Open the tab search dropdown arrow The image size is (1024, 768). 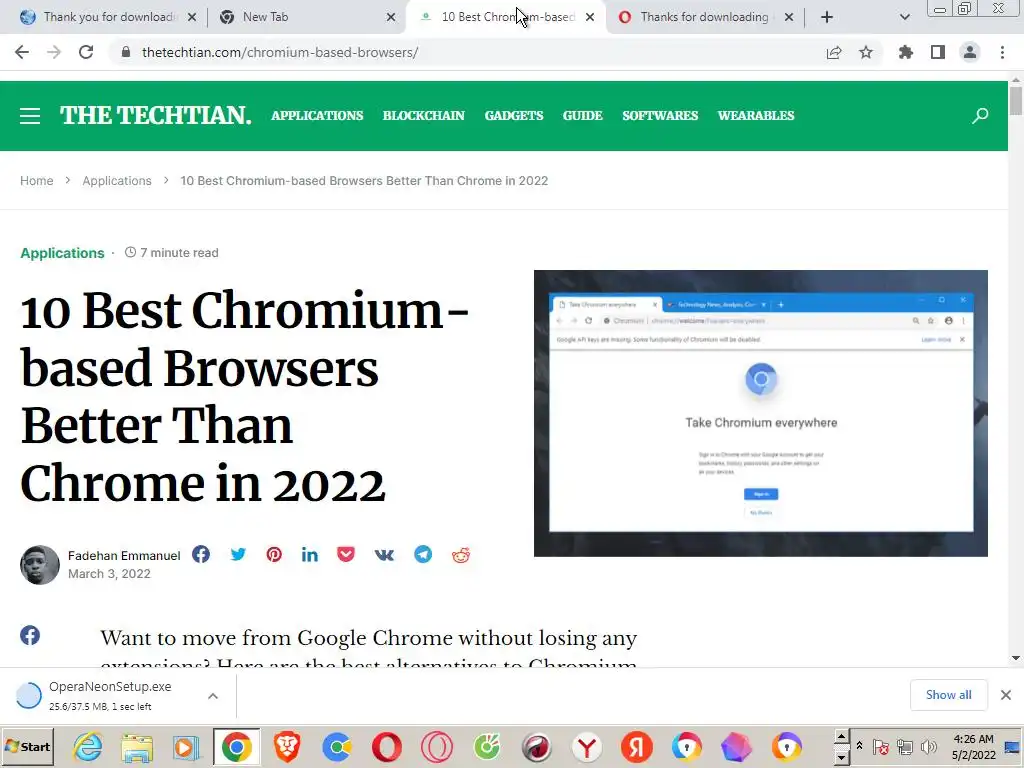coord(904,17)
